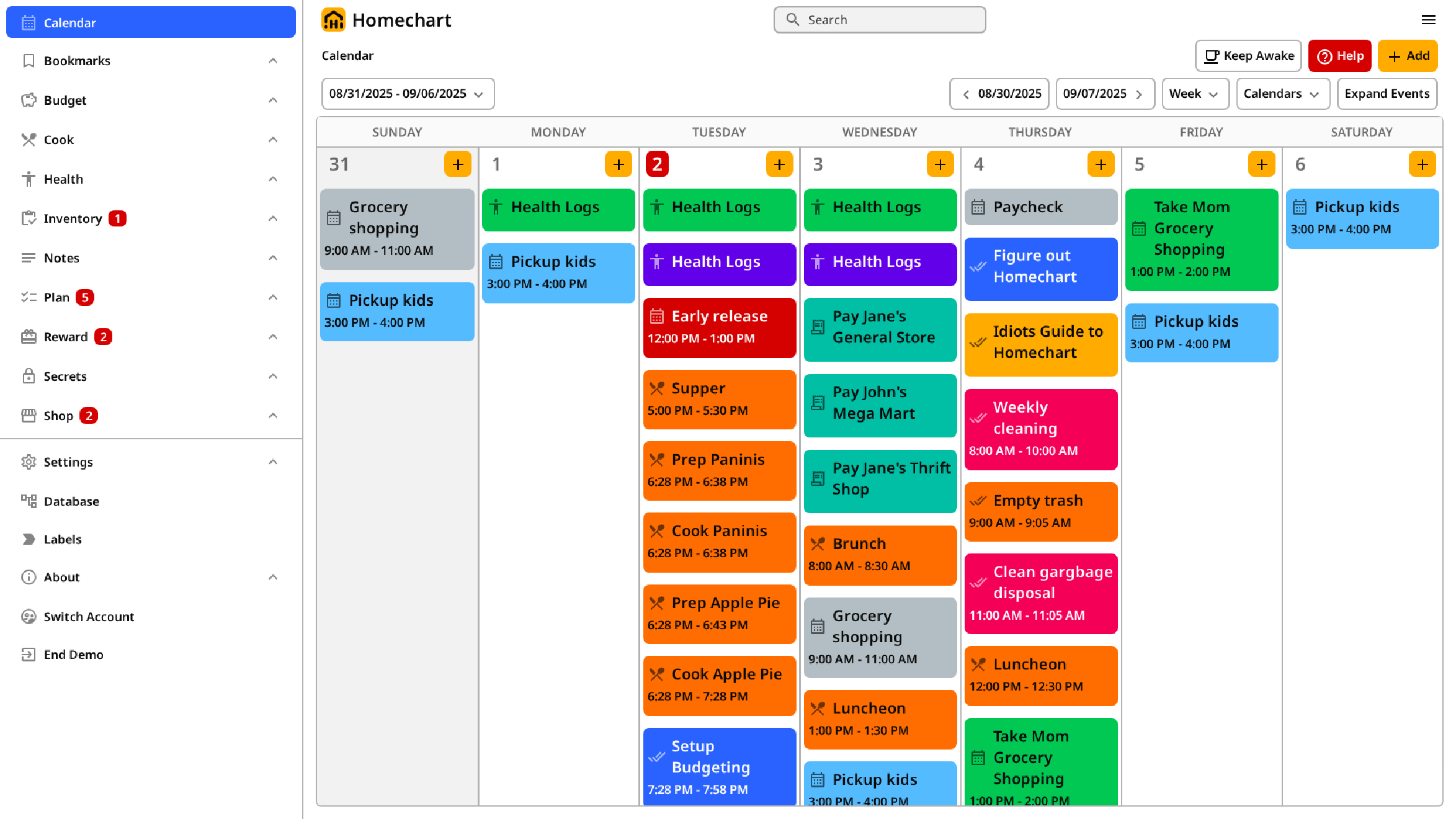Image resolution: width=1456 pixels, height=819 pixels.
Task: Toggle Keep Awake mode
Action: click(1248, 56)
